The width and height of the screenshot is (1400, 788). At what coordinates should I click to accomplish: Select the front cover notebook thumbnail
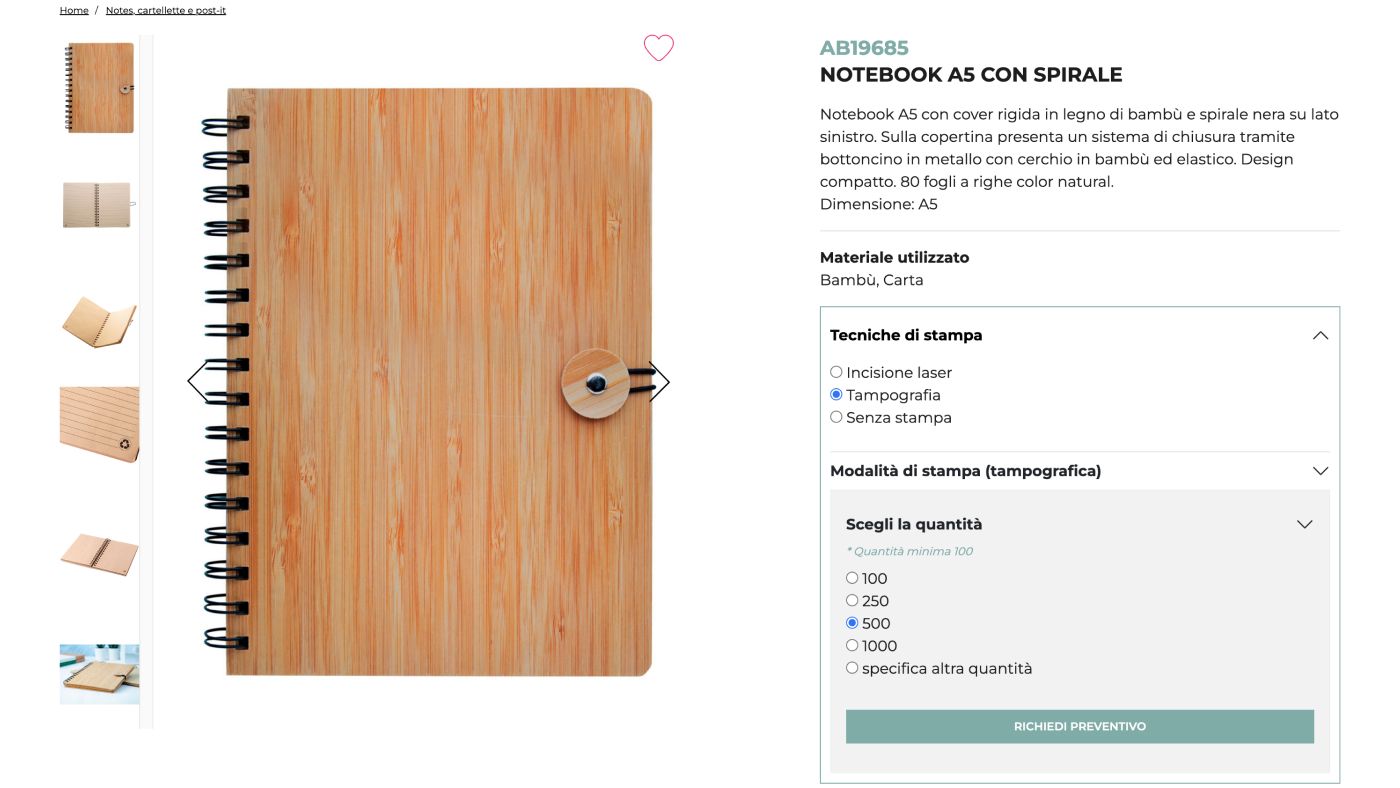point(99,88)
